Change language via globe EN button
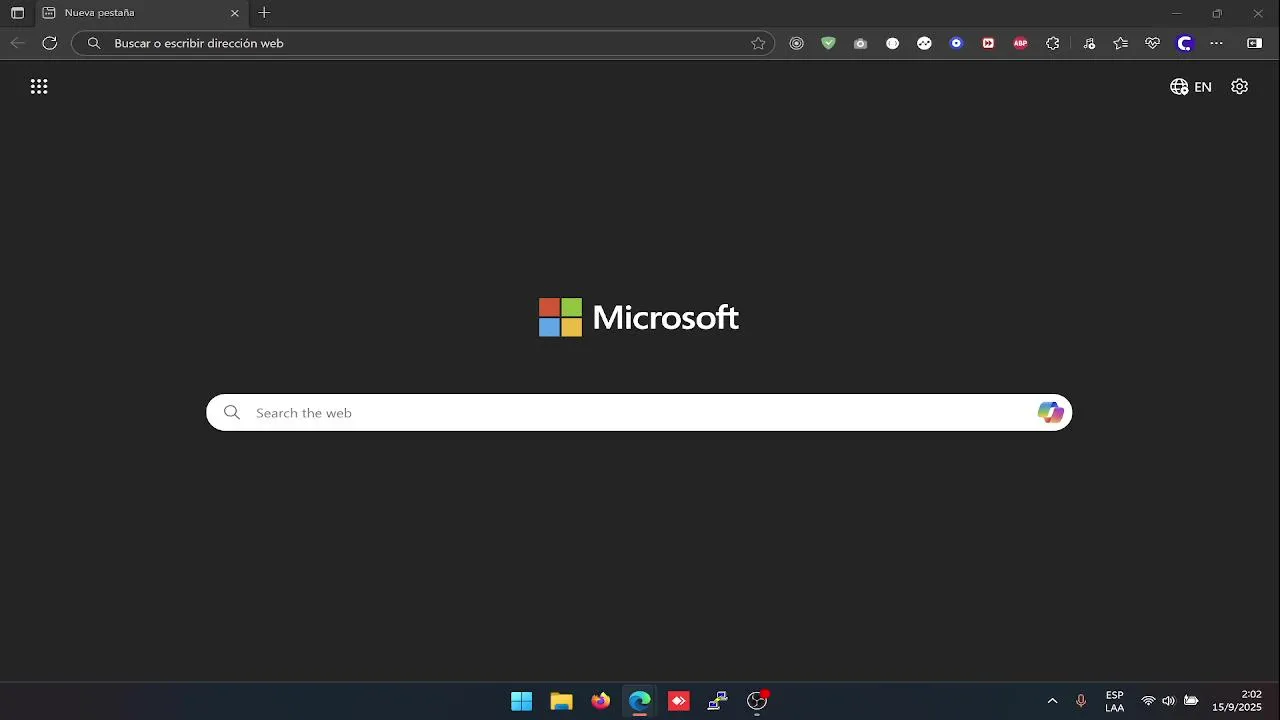1280x720 pixels. pyautogui.click(x=1191, y=87)
